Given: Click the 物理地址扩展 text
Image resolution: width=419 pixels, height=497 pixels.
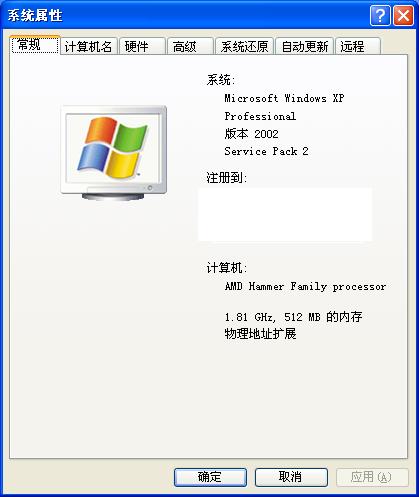Looking at the screenshot, I should (260, 334).
